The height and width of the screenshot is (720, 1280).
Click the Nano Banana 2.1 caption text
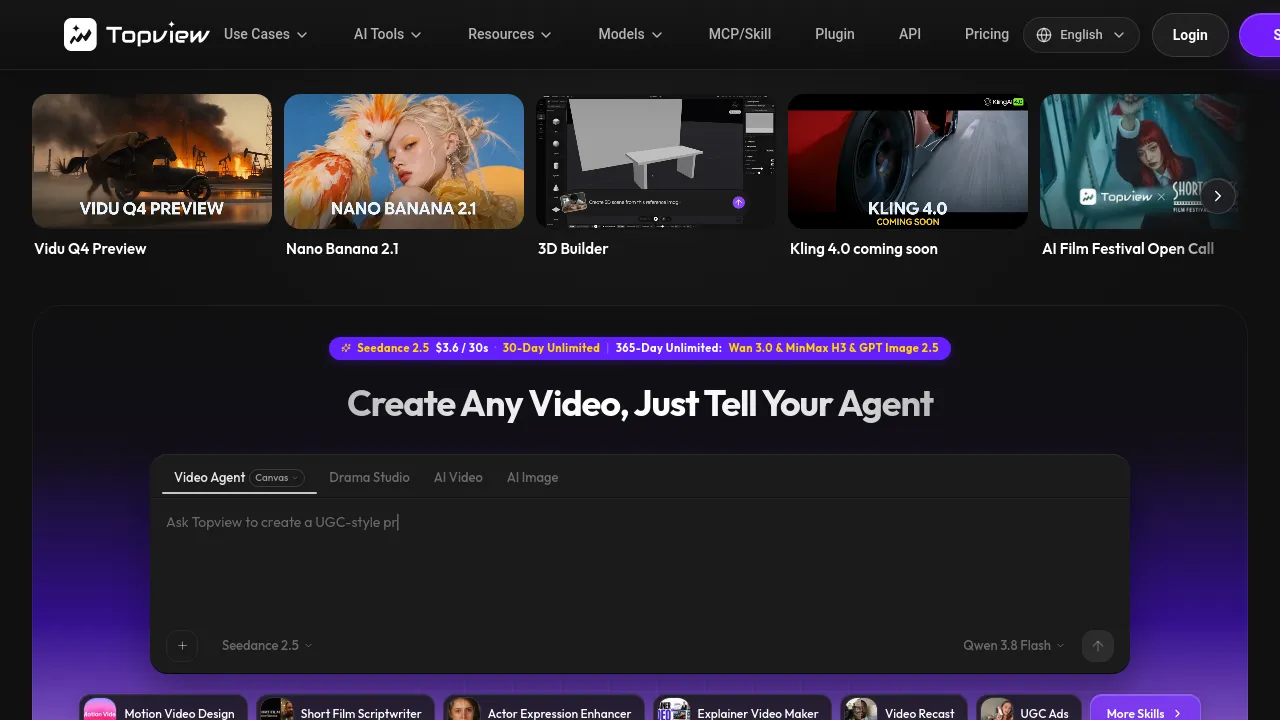(342, 249)
